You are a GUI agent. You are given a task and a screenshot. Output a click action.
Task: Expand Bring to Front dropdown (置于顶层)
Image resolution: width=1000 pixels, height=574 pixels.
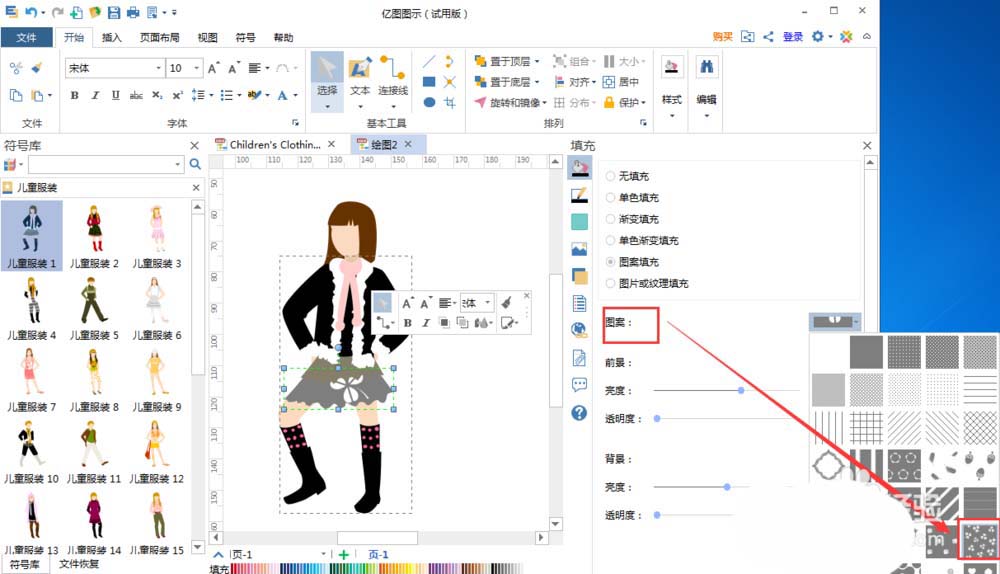[537, 61]
